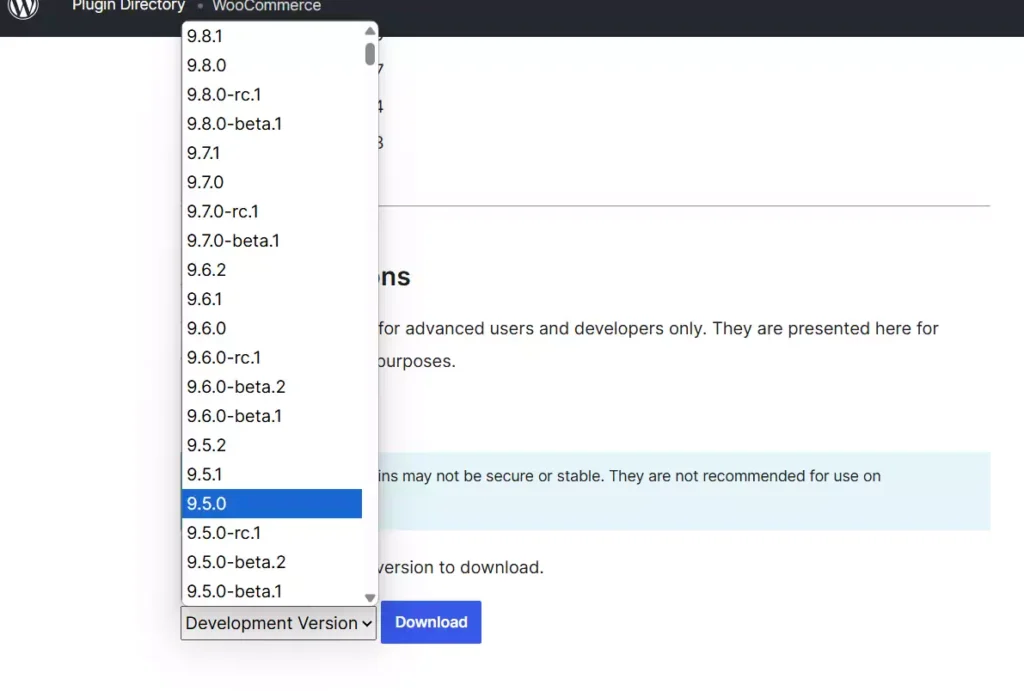The height and width of the screenshot is (691, 1024).
Task: Choose version 9.6.0-rc.1
Action: 272,357
